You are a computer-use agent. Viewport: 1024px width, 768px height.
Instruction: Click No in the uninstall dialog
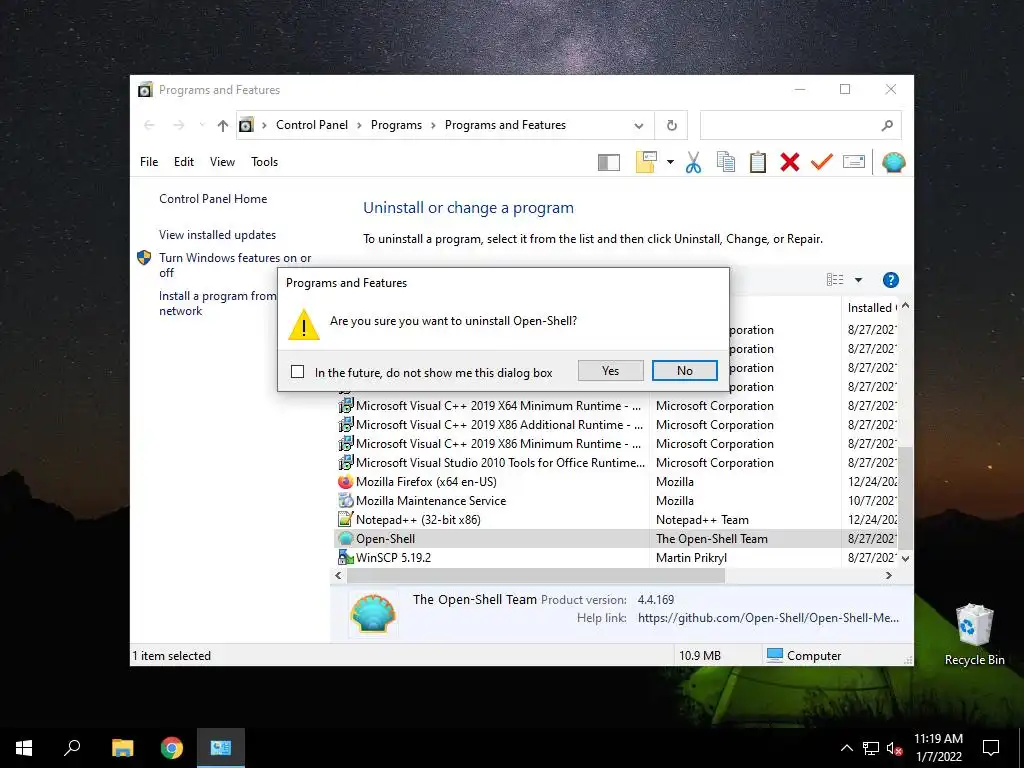pyautogui.click(x=684, y=370)
